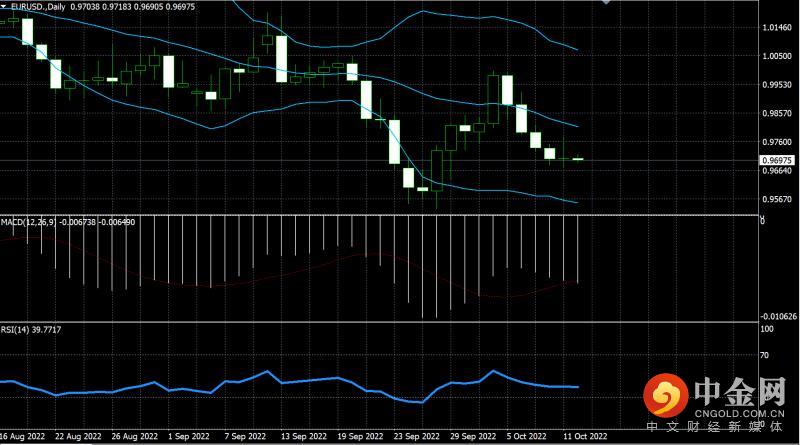Click the 1.00500 price axis label

[x=777, y=57]
